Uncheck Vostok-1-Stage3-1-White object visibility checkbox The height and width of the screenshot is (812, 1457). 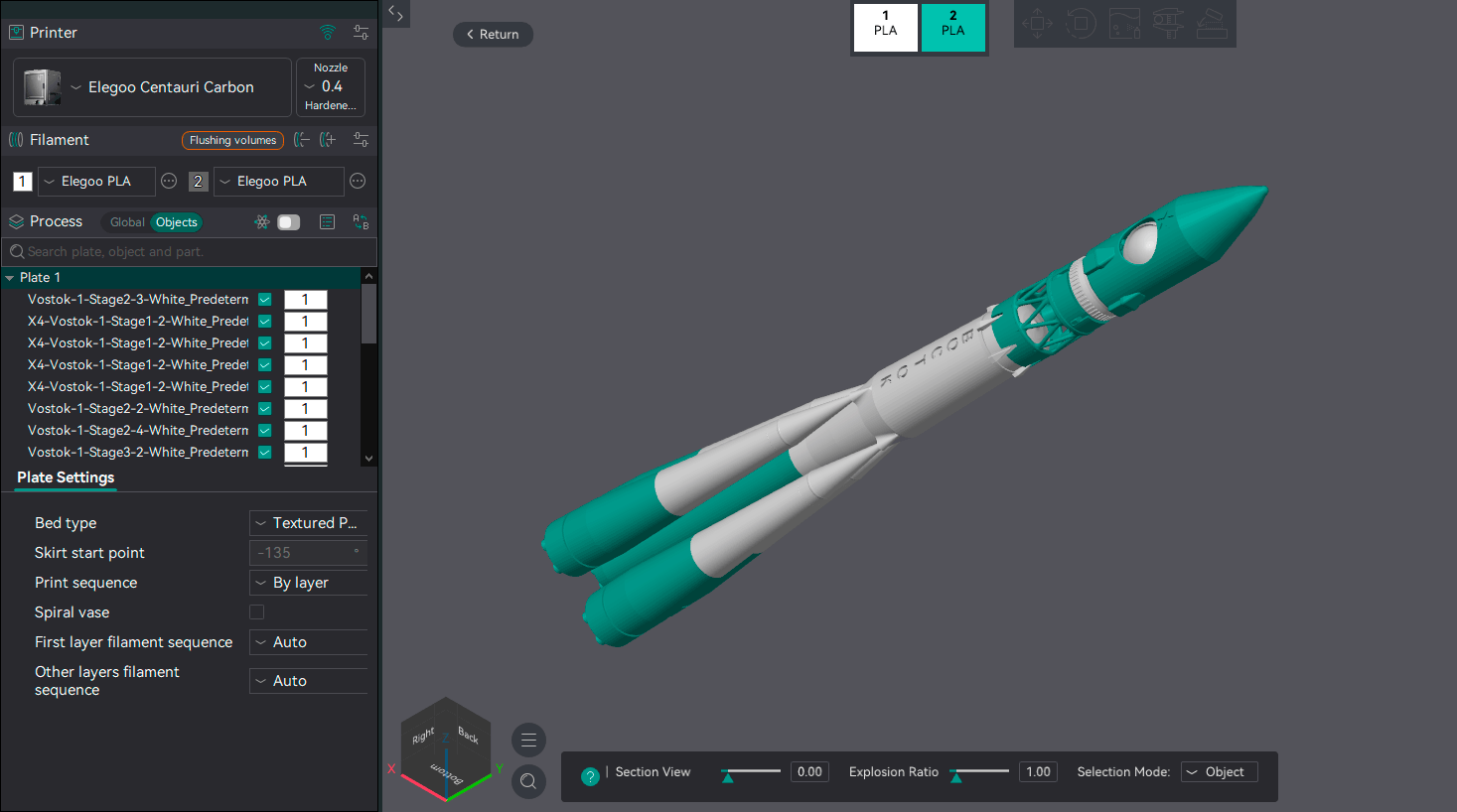coord(264,452)
